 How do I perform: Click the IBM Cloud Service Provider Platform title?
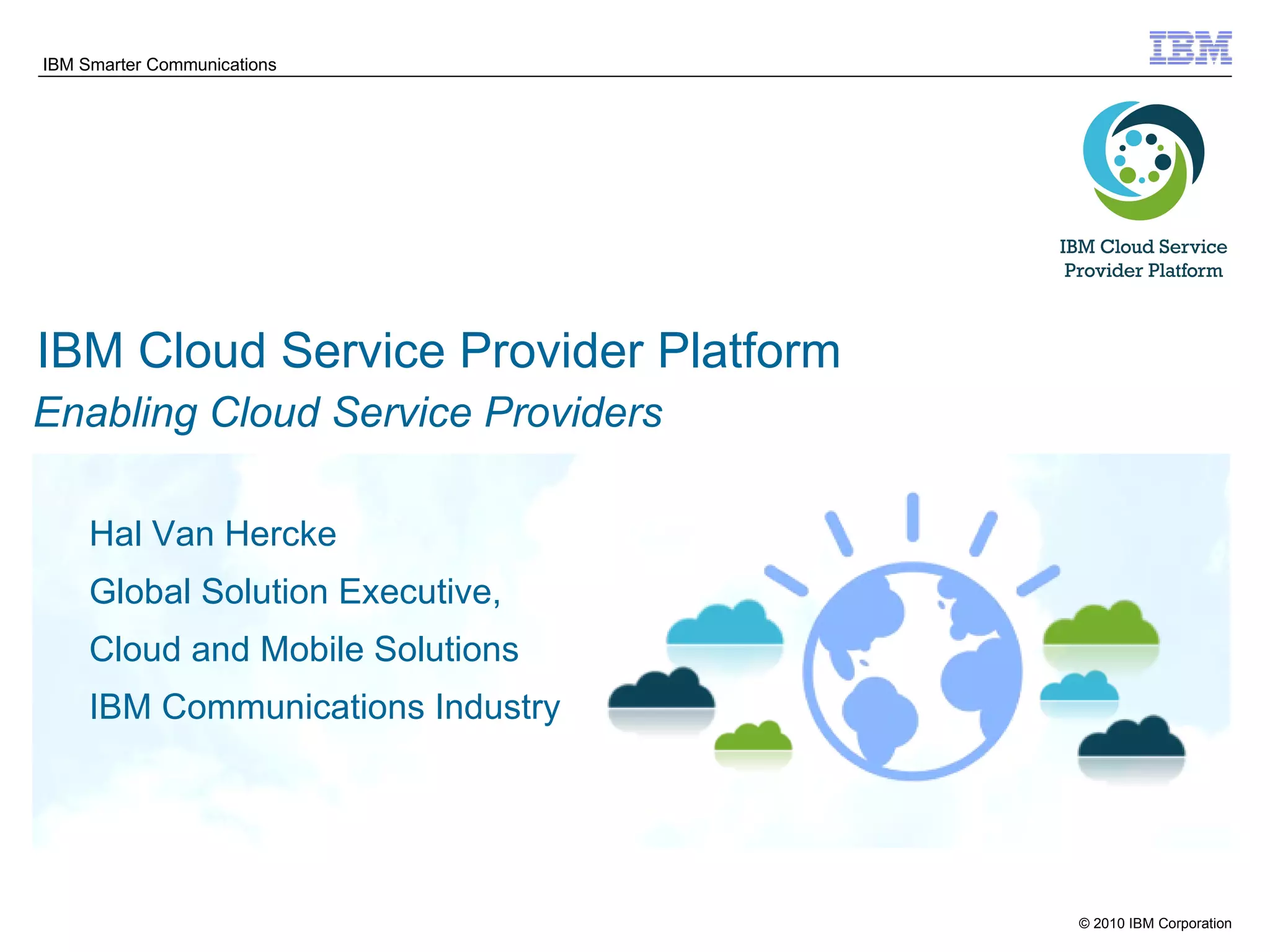[438, 351]
